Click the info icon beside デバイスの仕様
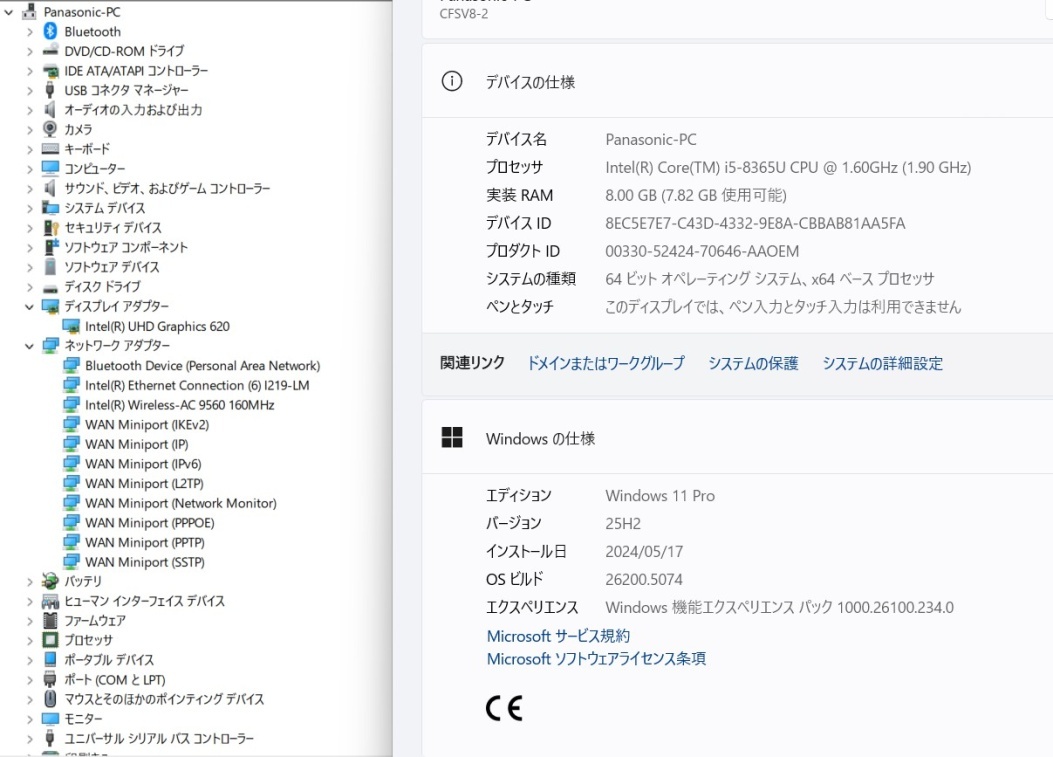The height and width of the screenshot is (757, 1053). tap(451, 83)
